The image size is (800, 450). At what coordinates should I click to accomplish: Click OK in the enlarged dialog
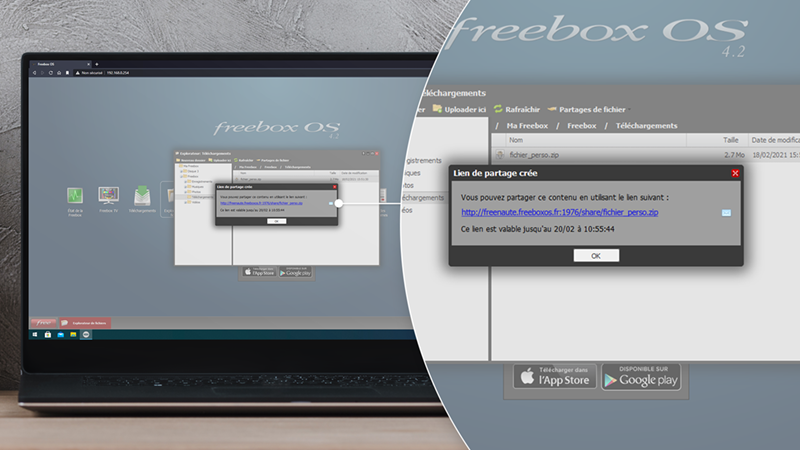(596, 256)
